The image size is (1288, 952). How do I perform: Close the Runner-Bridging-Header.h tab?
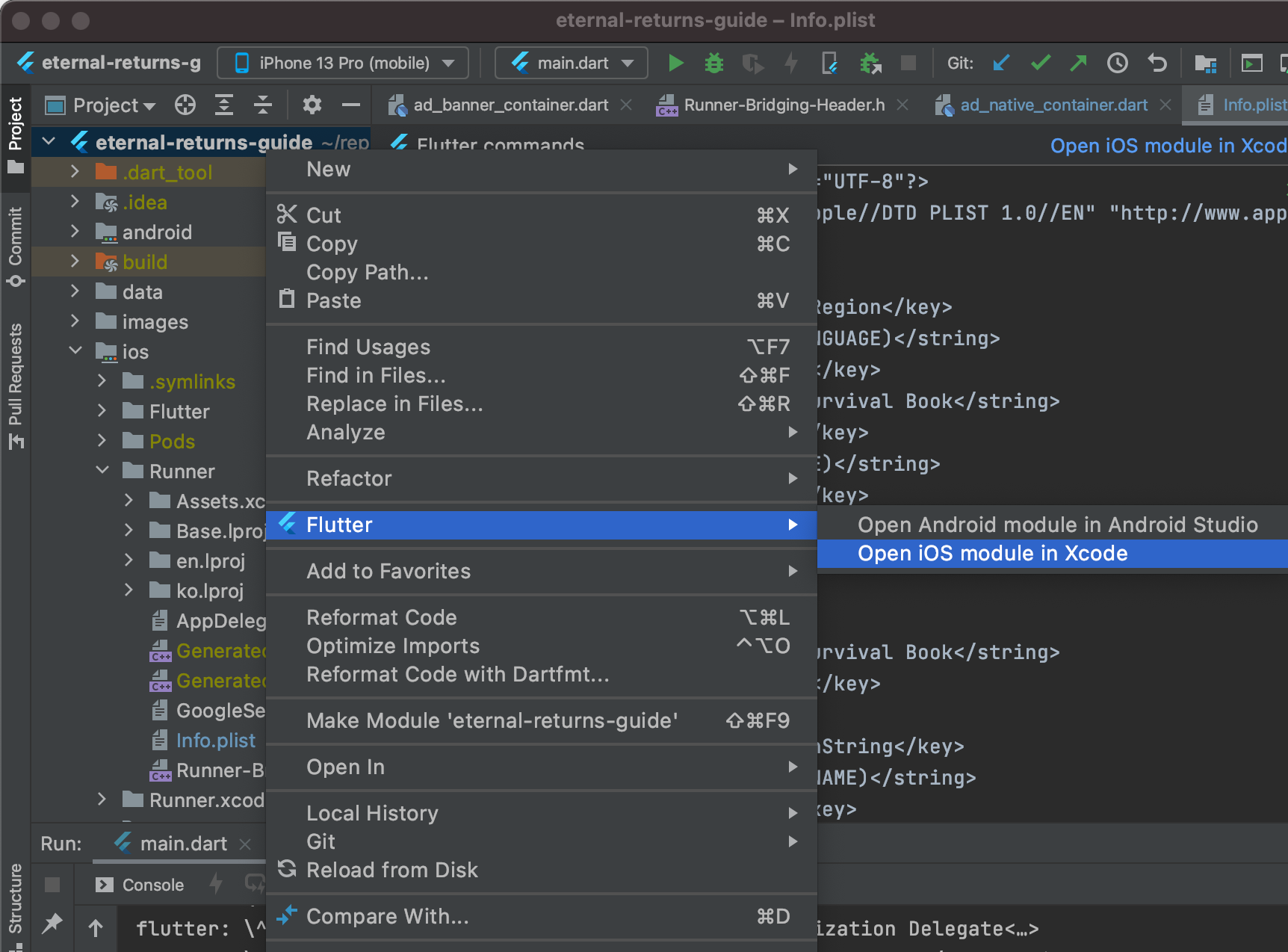(902, 105)
